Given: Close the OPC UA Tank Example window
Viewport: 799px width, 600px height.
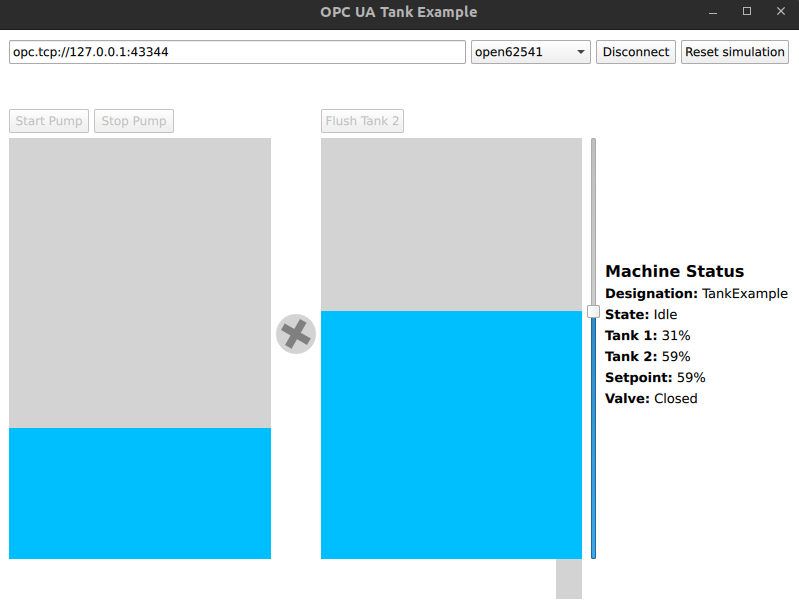Looking at the screenshot, I should click(779, 12).
